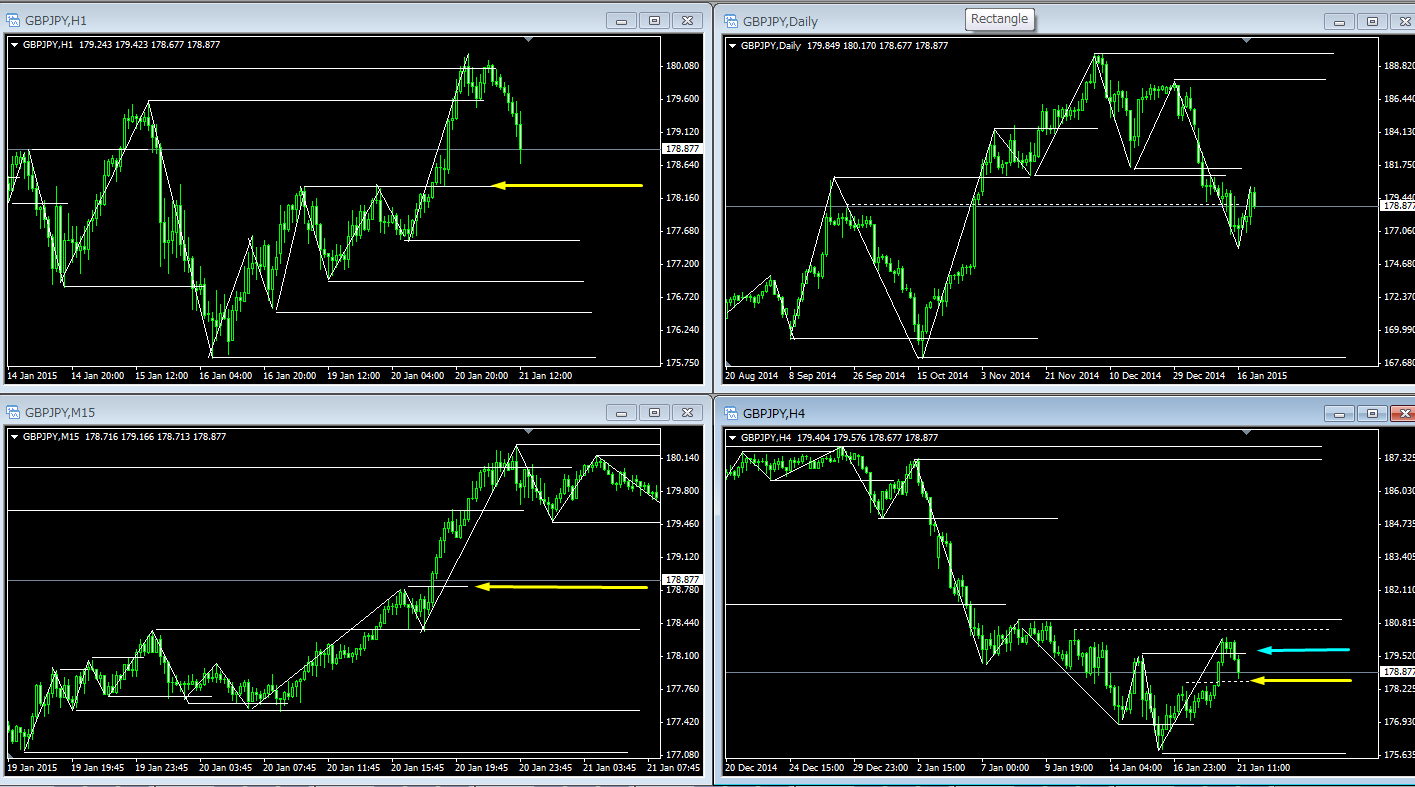
Task: Expand the triangle beside GBPJPY,Daily chart info
Action: [x=733, y=45]
